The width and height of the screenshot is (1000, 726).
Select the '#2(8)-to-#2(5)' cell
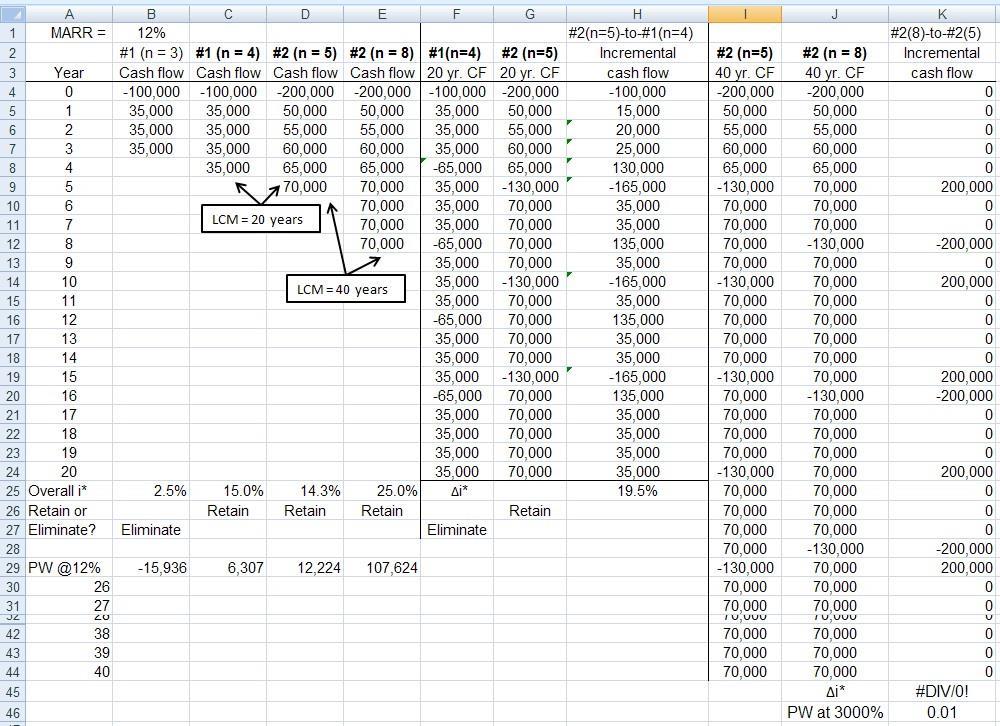click(x=942, y=33)
